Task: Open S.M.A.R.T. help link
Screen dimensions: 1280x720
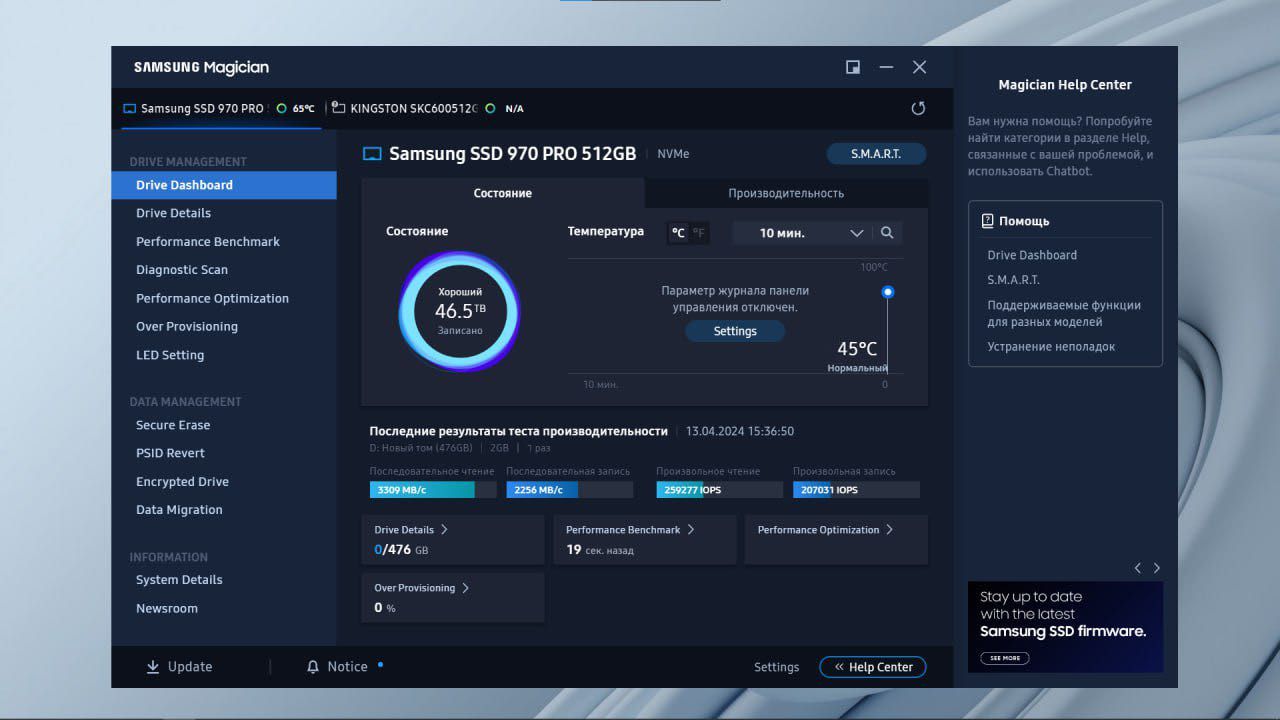Action: 1013,280
